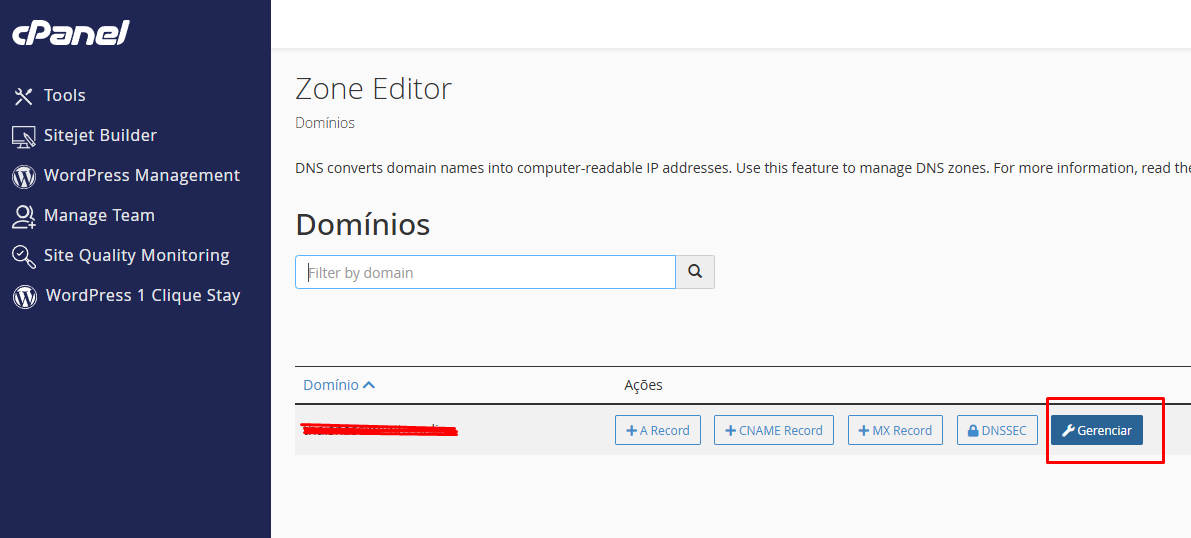The height and width of the screenshot is (538, 1191).
Task: Add an MX Record
Action: click(896, 430)
